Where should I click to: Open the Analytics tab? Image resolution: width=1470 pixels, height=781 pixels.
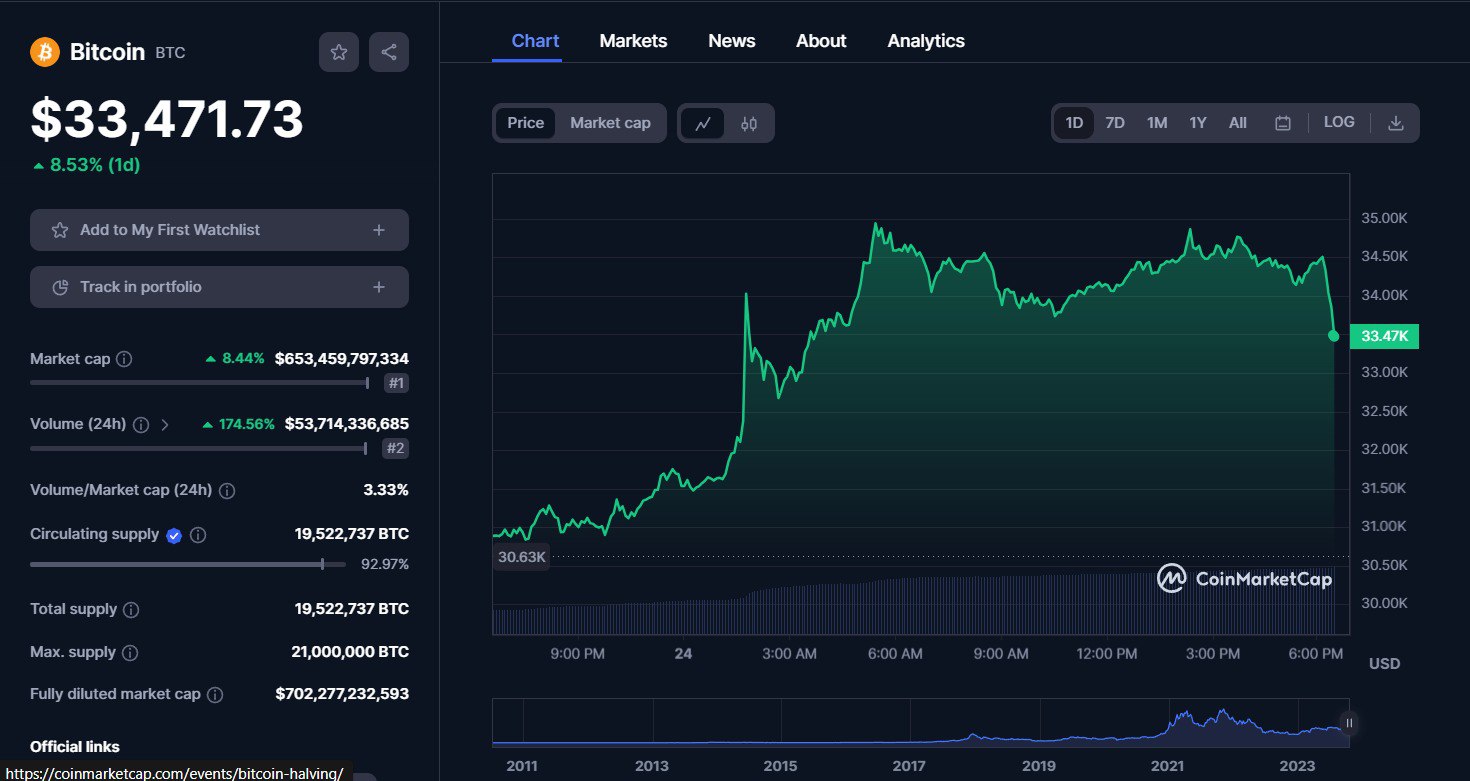point(926,41)
